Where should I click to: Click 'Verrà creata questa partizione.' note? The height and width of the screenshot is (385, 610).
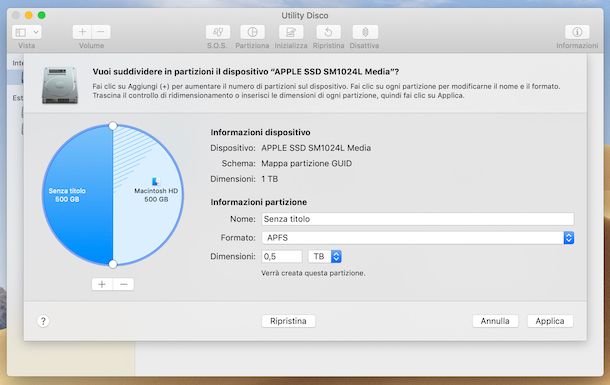pyautogui.click(x=313, y=273)
